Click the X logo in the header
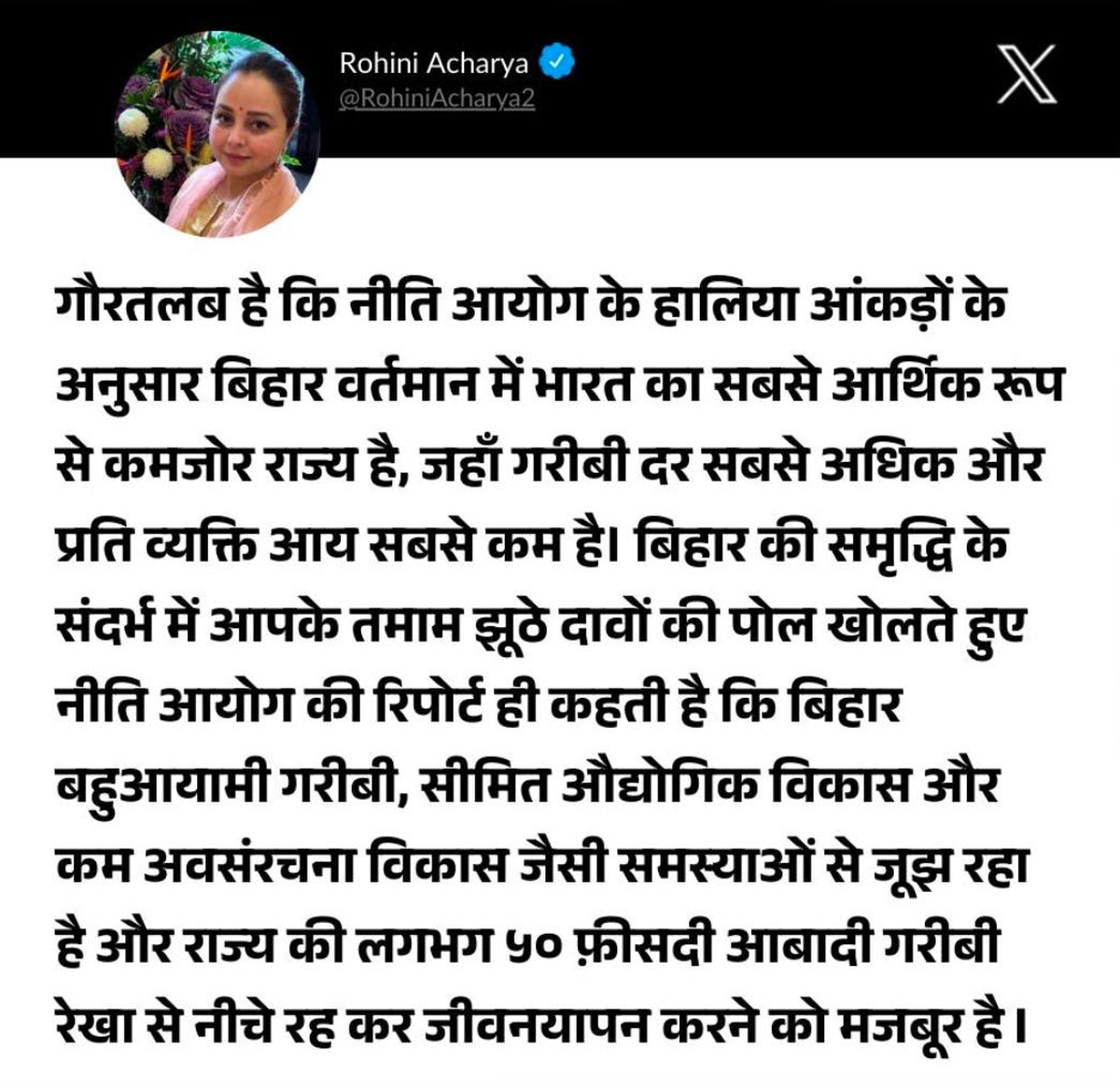The image size is (1120, 1088). coord(1027,74)
